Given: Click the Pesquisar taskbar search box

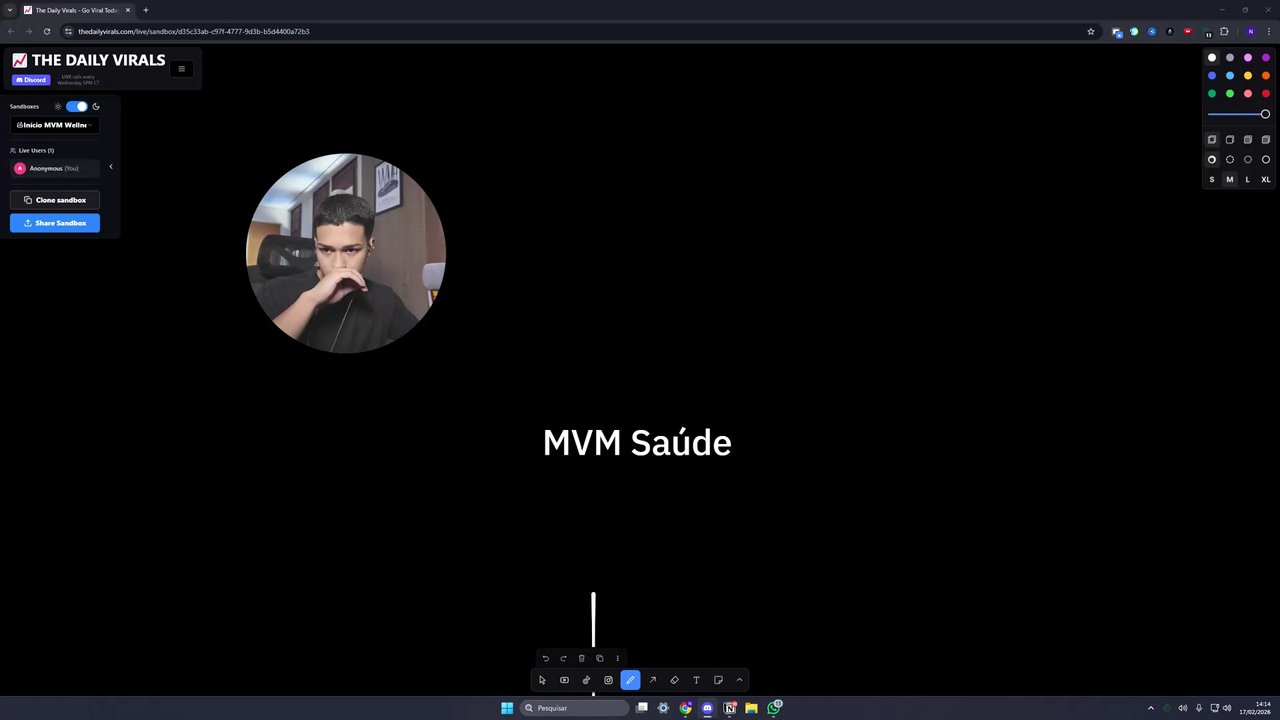Looking at the screenshot, I should coord(575,708).
